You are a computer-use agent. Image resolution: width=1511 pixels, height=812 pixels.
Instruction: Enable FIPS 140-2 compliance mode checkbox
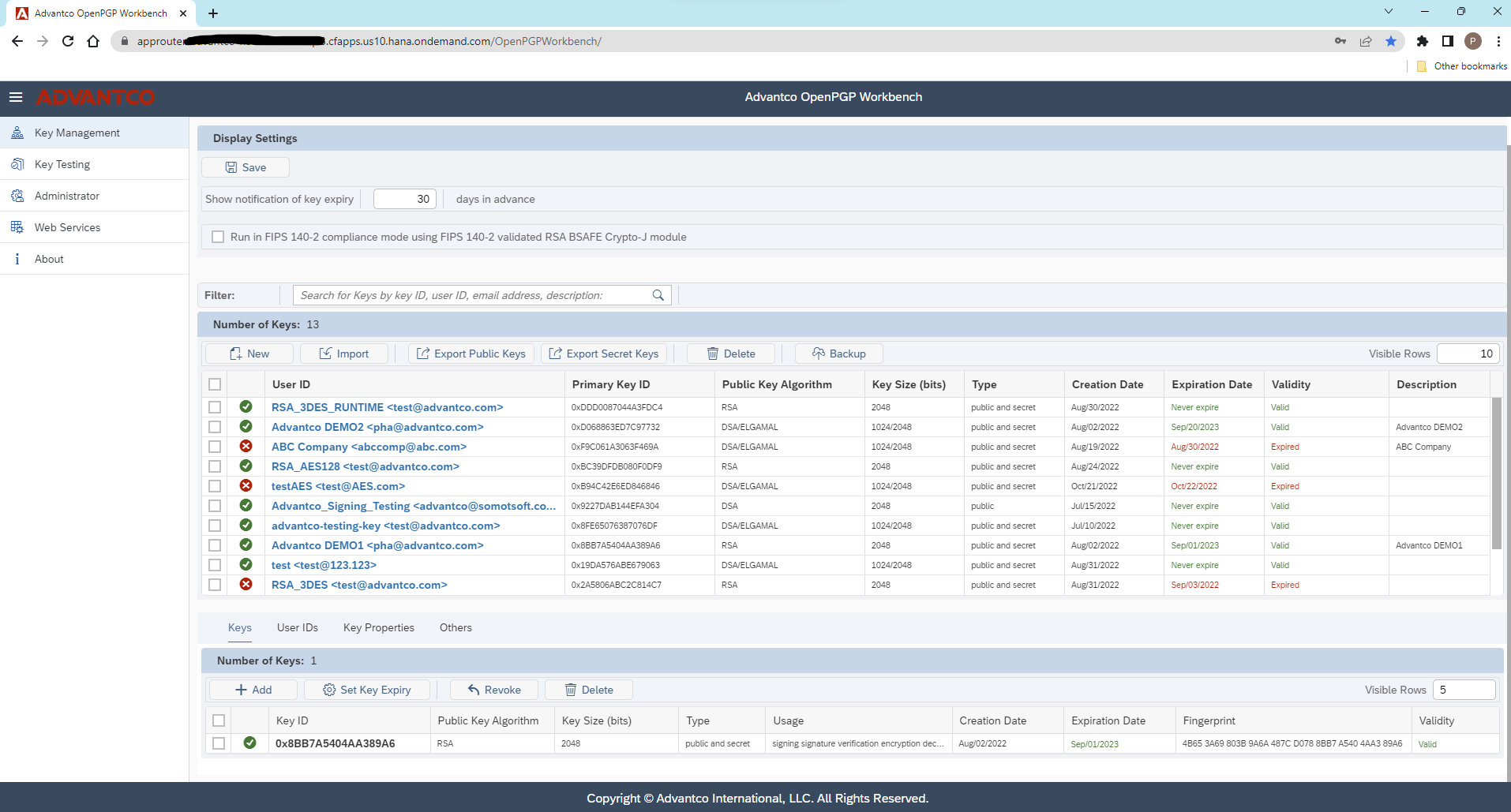coord(218,237)
